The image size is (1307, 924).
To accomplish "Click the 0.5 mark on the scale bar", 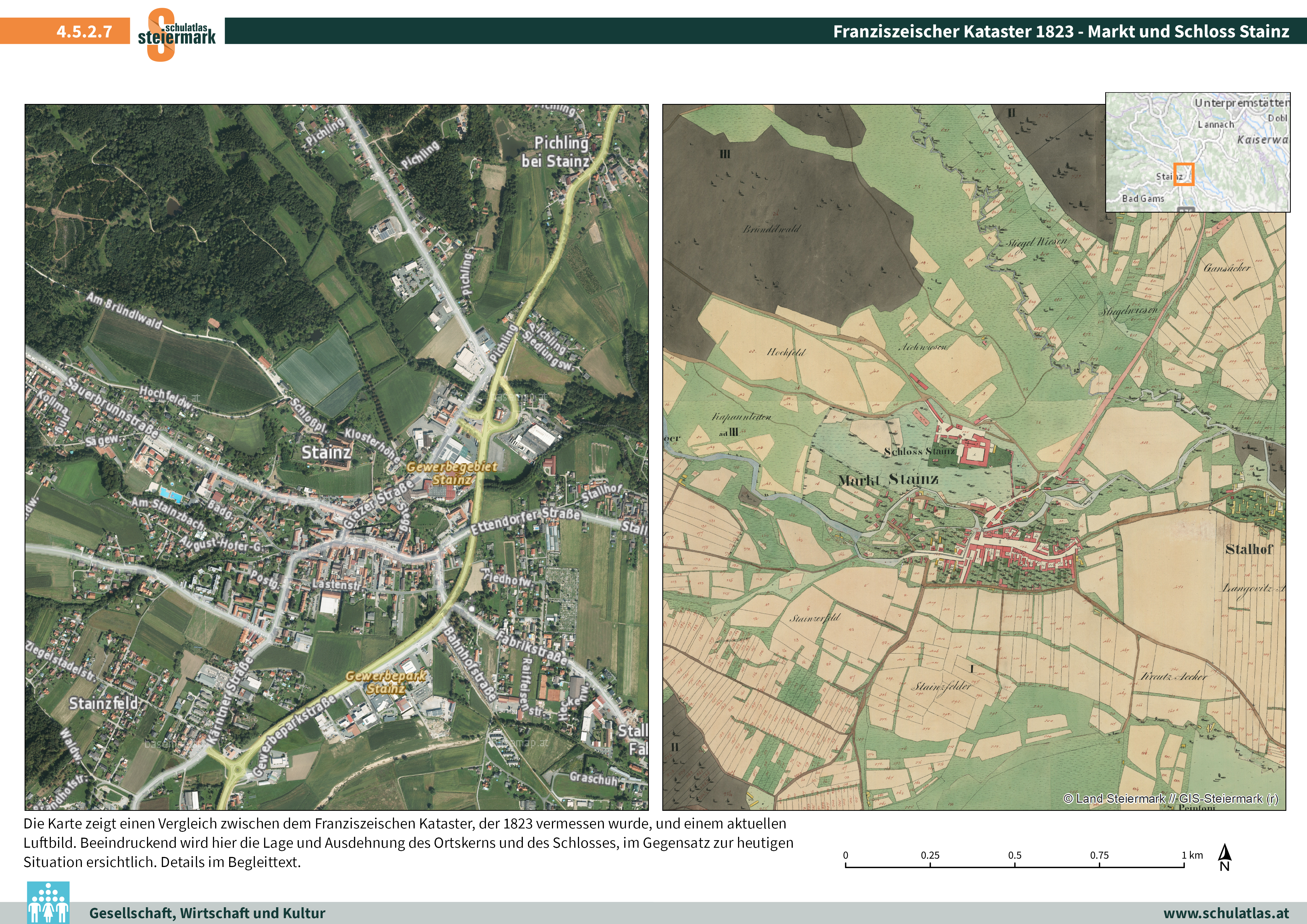I will pos(1014,855).
